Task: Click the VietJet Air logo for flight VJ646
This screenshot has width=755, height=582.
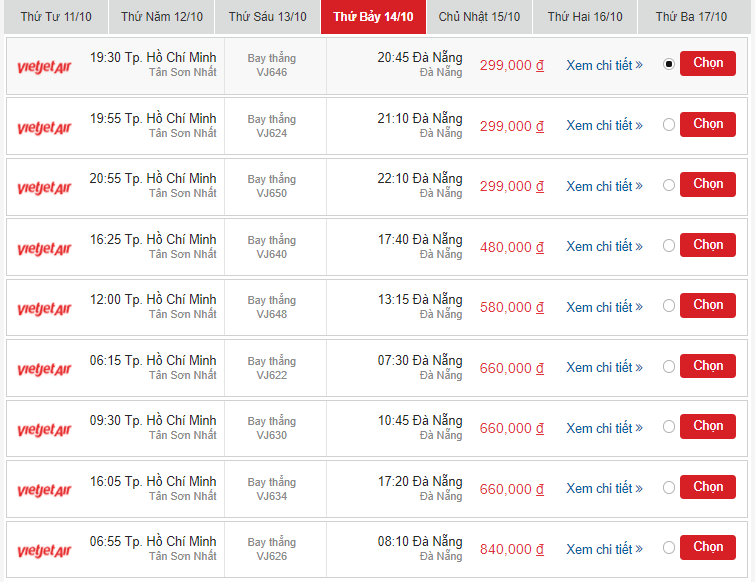Action: (x=44, y=67)
